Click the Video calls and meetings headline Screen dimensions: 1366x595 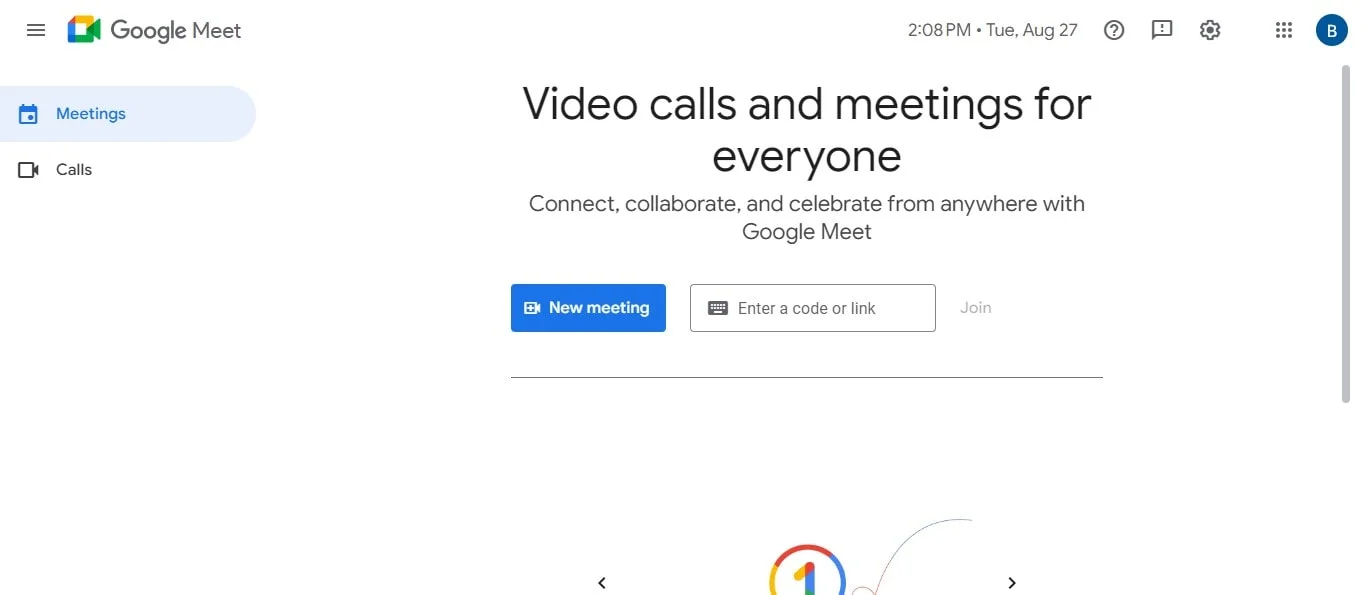[807, 130]
